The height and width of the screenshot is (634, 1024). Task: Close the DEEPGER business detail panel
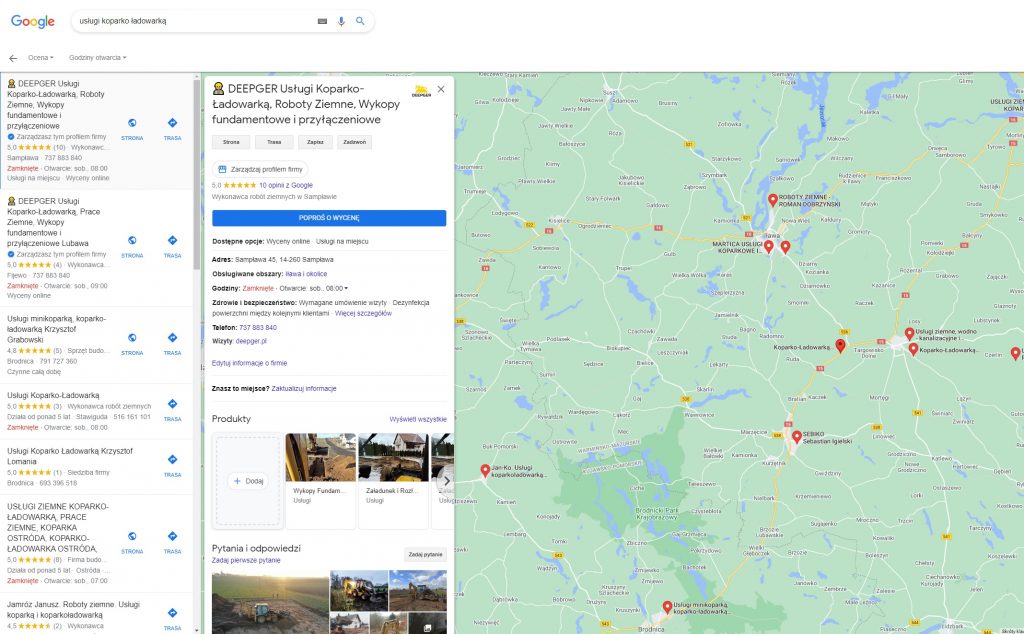click(441, 89)
